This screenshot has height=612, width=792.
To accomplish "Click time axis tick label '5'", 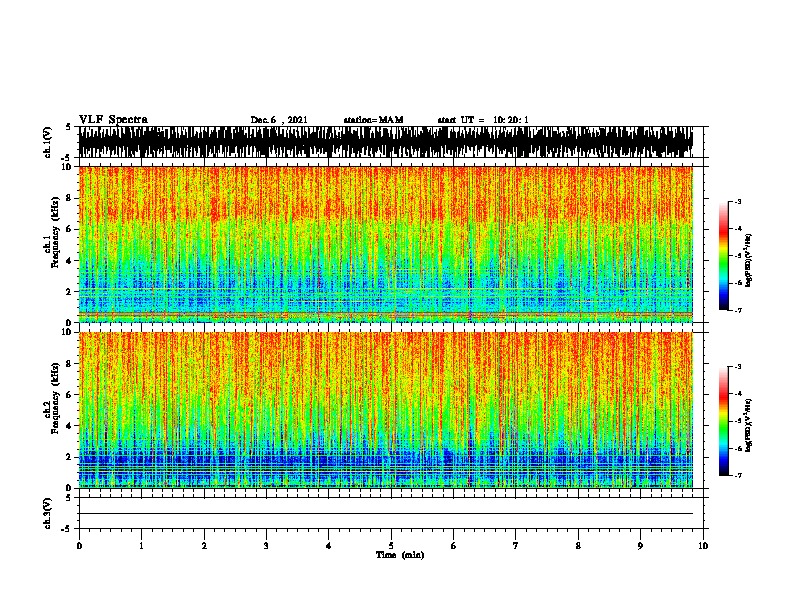I will 391,545.
